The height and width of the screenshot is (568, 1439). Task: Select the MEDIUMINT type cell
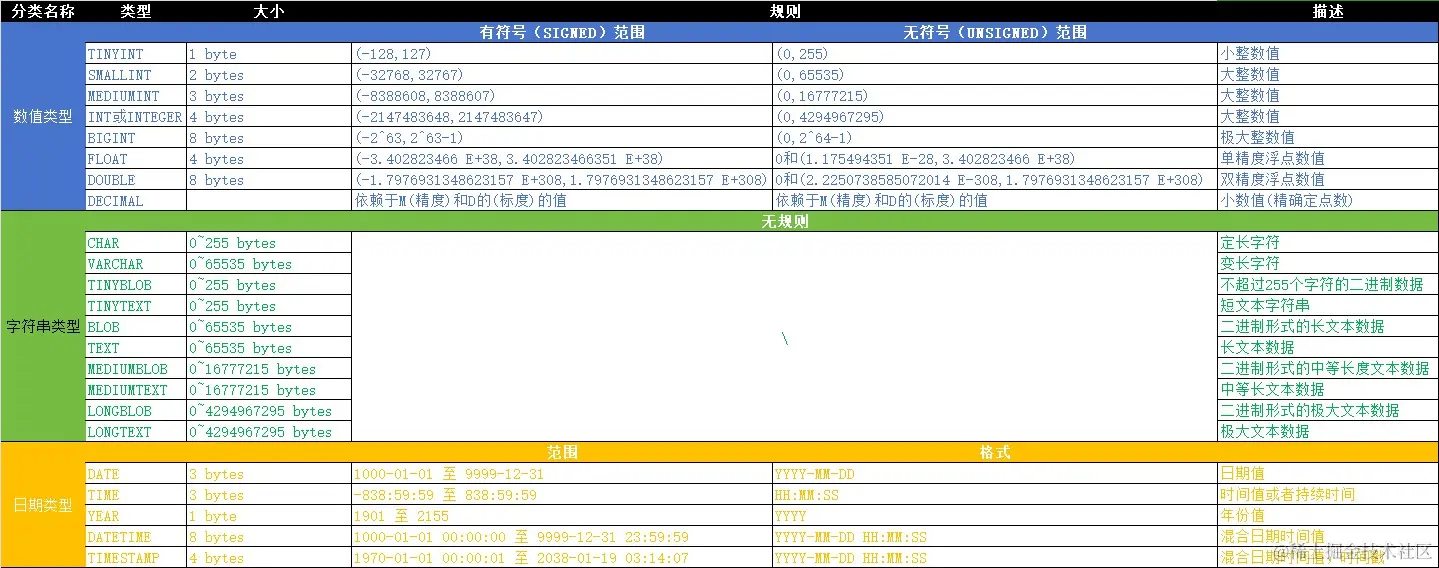(136, 95)
